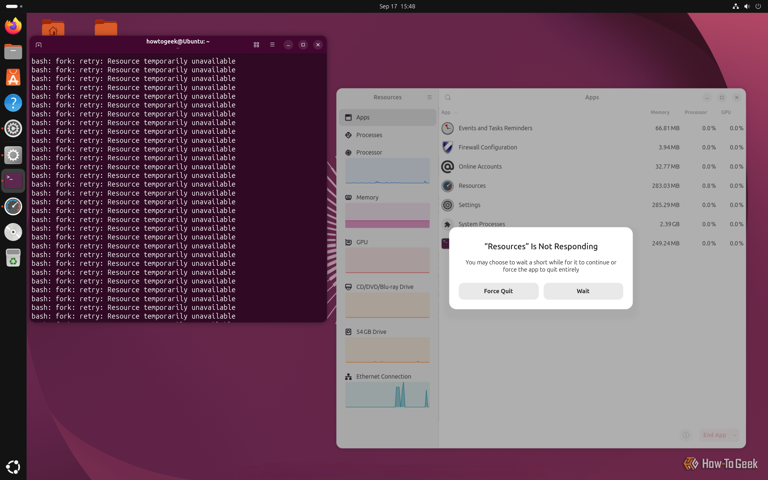Click the Terminal icon in the dock
768x480 pixels.
click(x=13, y=181)
